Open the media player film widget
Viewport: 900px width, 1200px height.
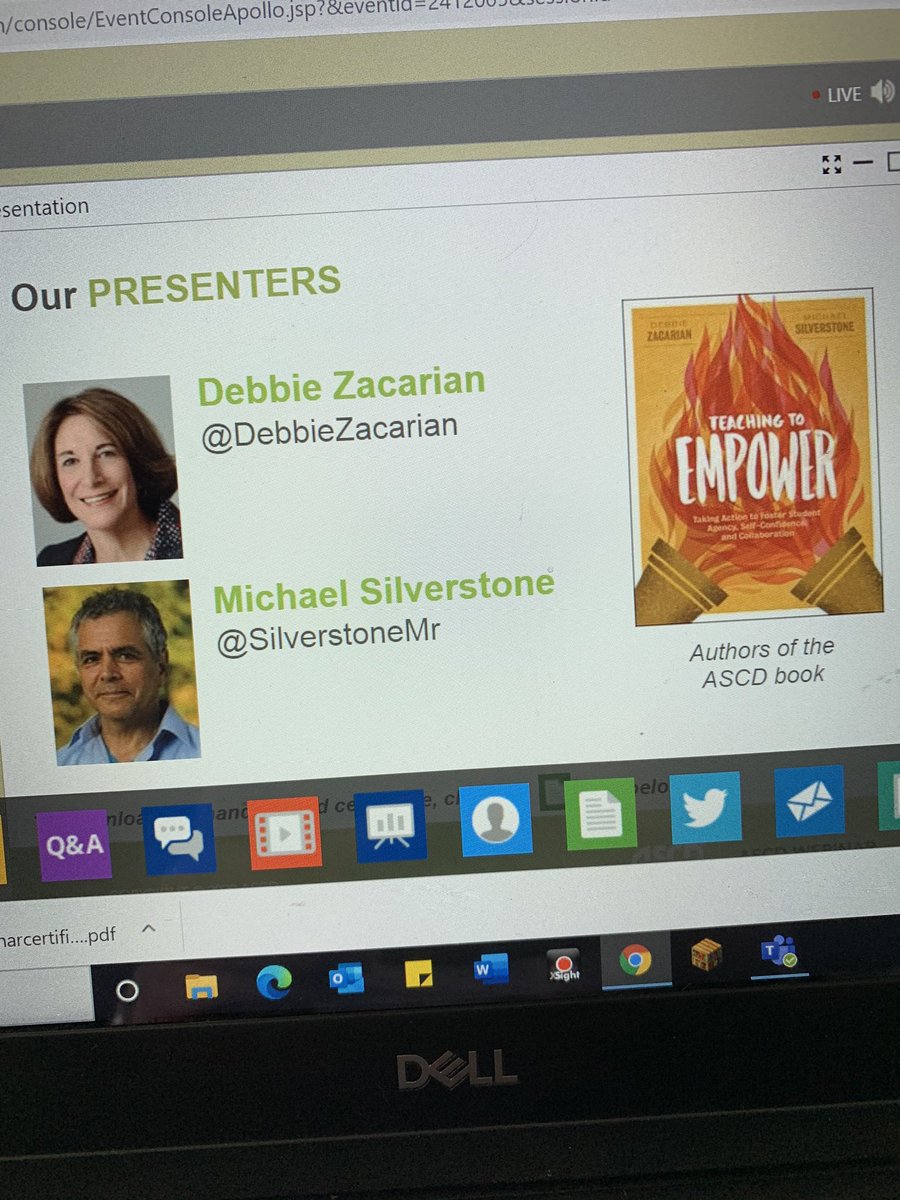(285, 832)
